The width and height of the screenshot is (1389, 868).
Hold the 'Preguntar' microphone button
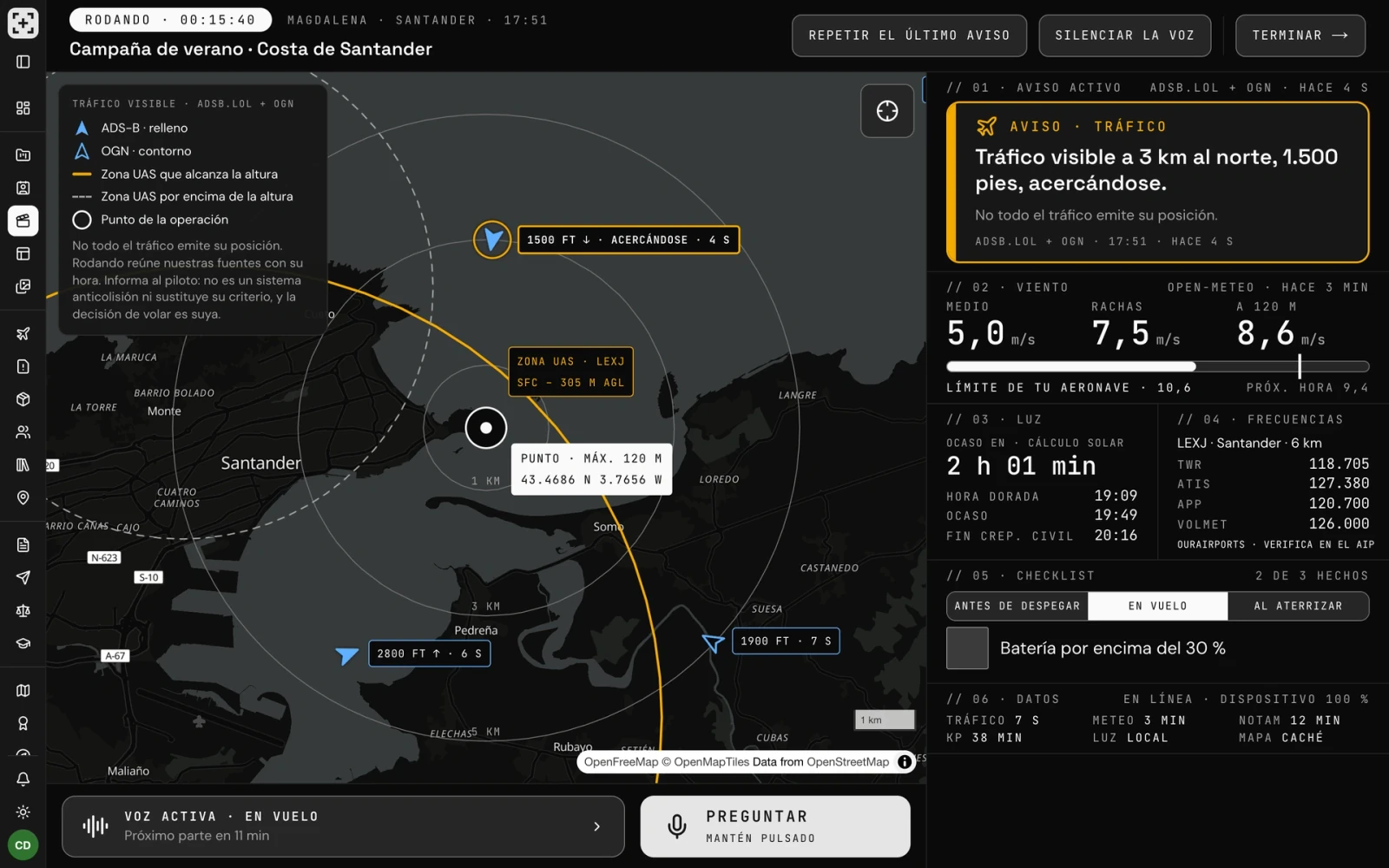point(775,826)
